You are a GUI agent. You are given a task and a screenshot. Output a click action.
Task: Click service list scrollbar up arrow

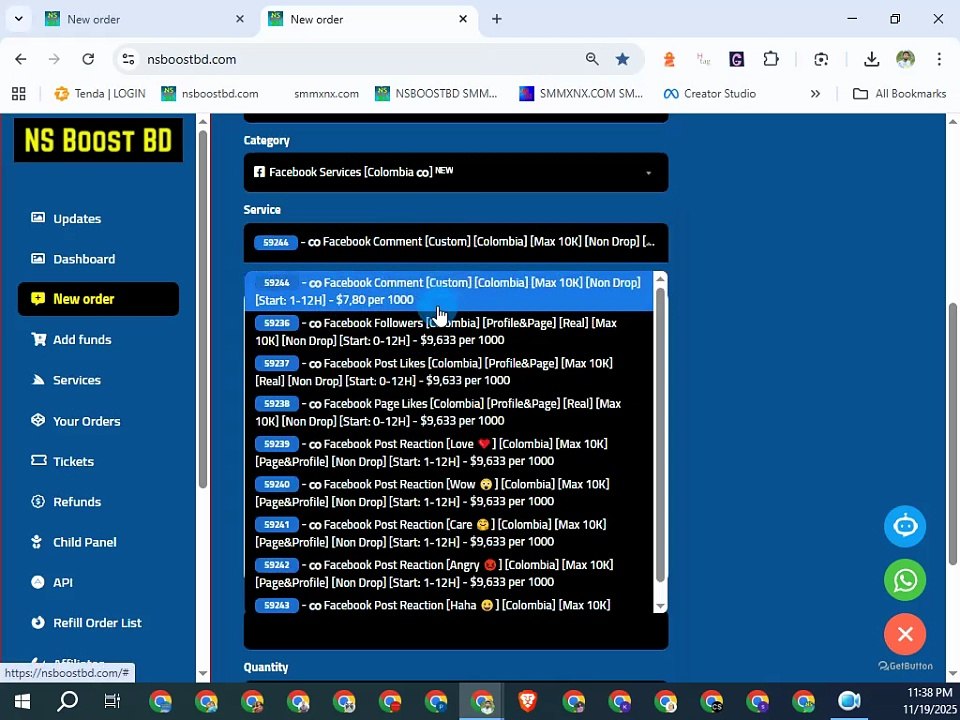click(x=660, y=279)
